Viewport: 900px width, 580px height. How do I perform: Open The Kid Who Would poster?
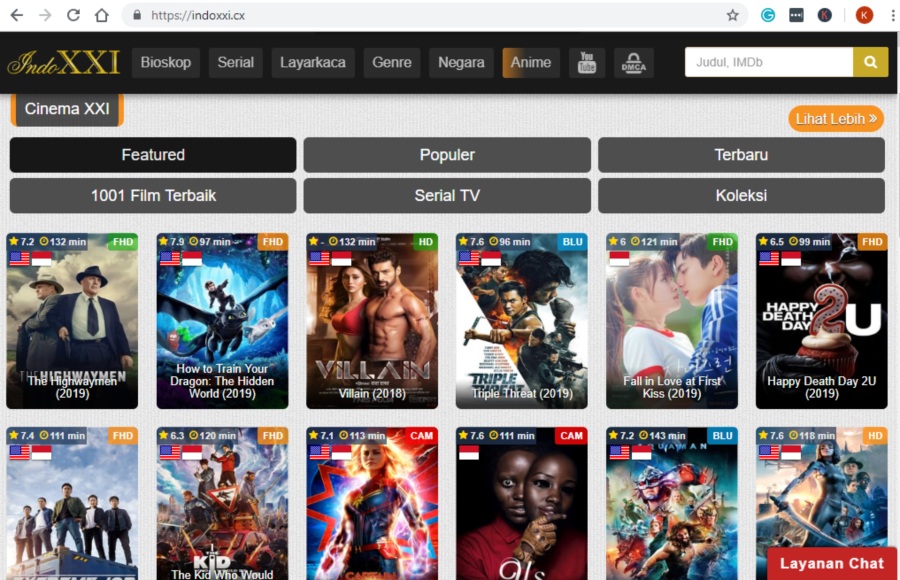pos(222,504)
